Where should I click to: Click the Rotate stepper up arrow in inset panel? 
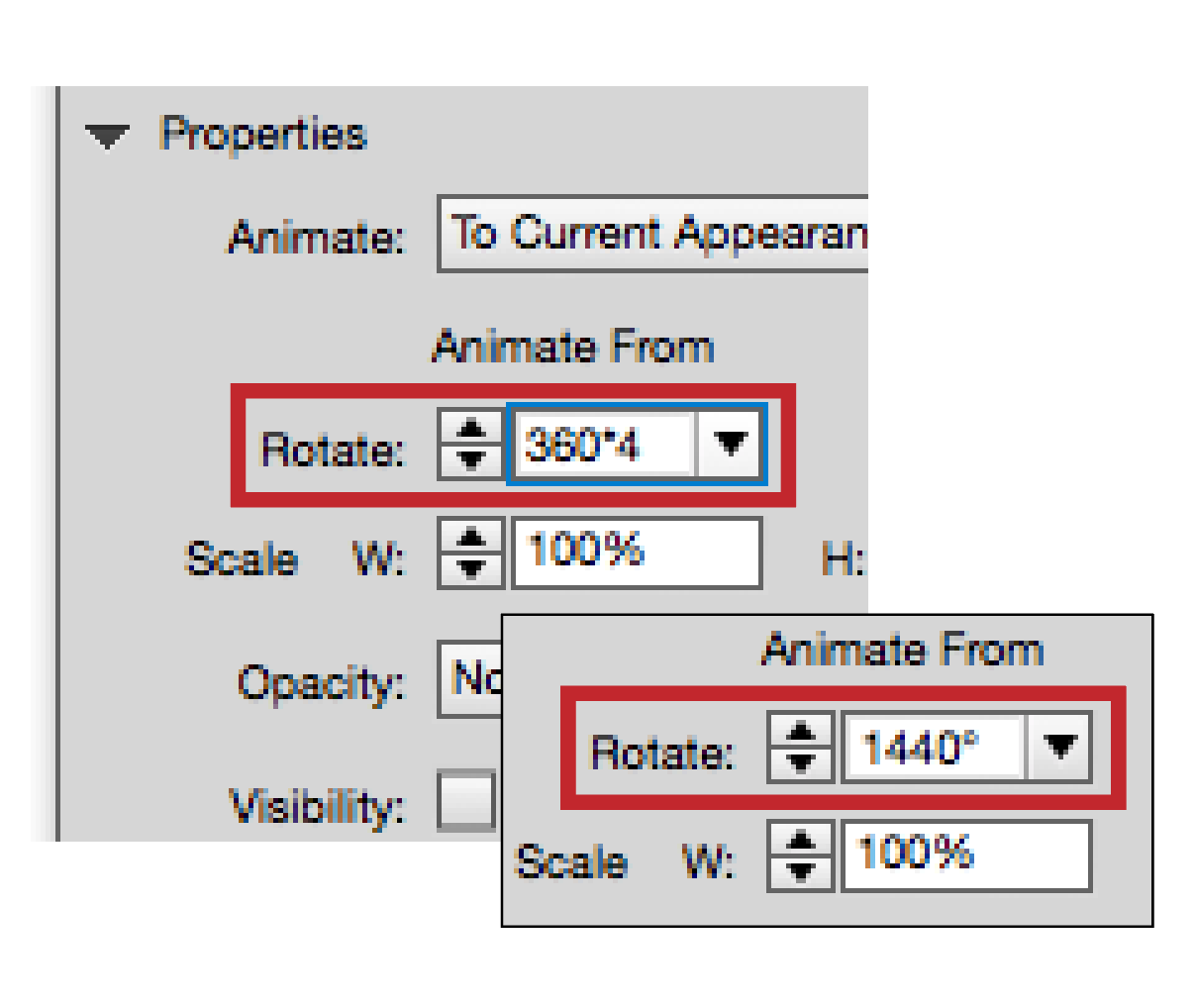click(800, 734)
